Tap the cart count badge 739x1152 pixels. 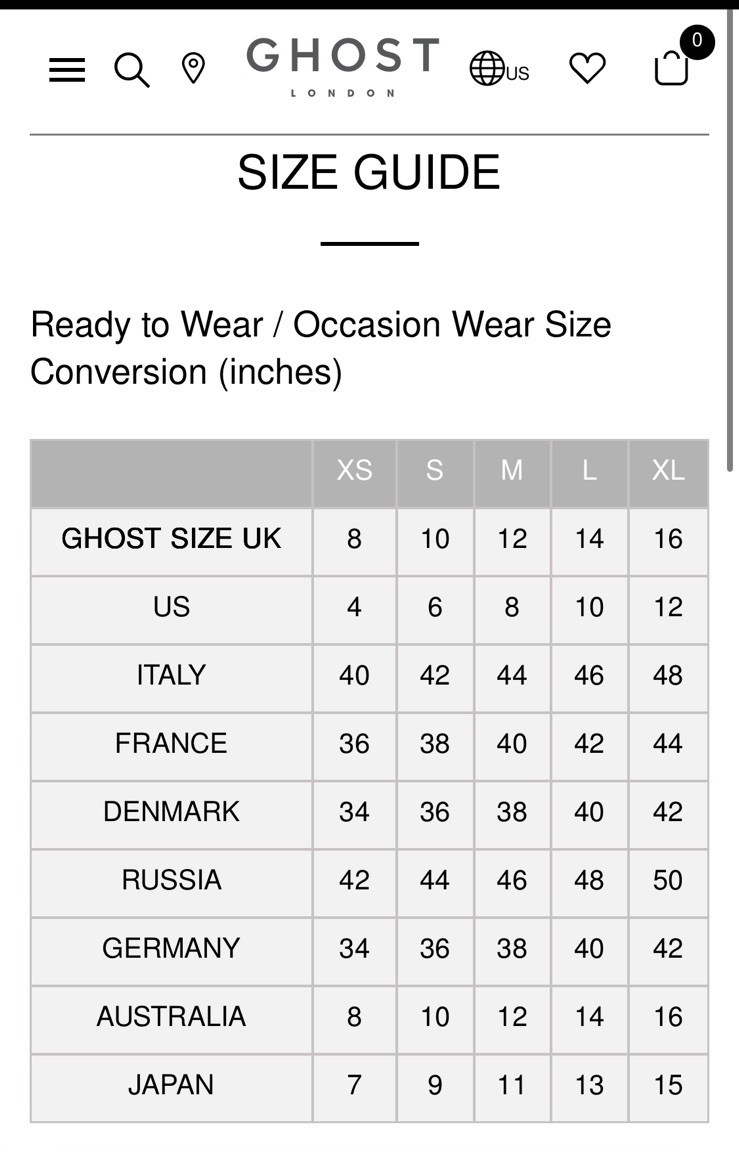tap(696, 42)
